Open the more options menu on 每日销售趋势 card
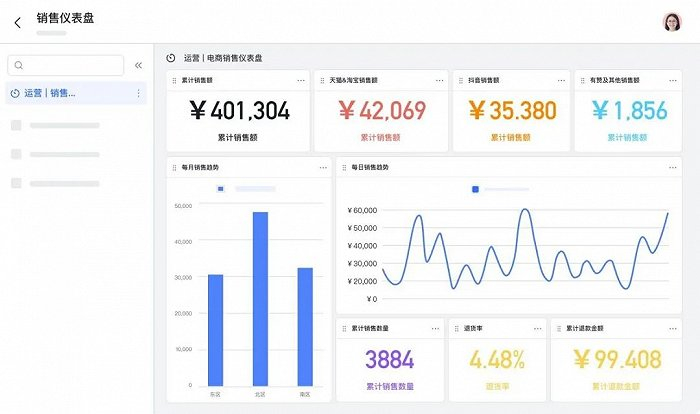Image resolution: width=700 pixels, height=414 pixels. point(673,167)
